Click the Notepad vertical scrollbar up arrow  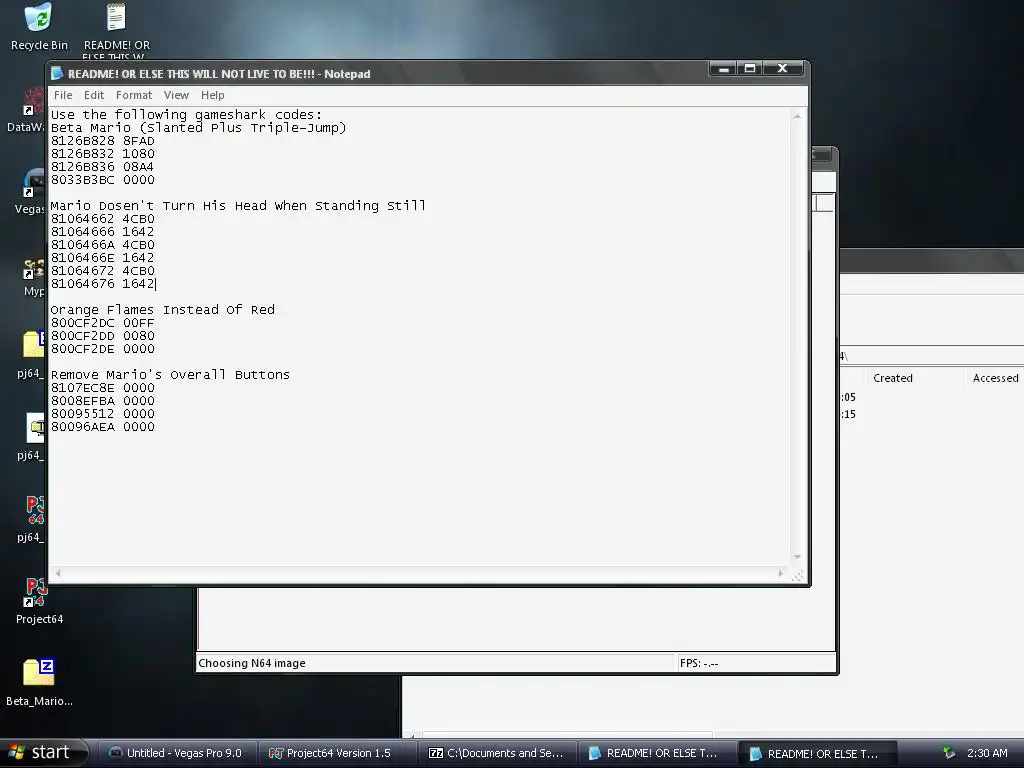(797, 116)
